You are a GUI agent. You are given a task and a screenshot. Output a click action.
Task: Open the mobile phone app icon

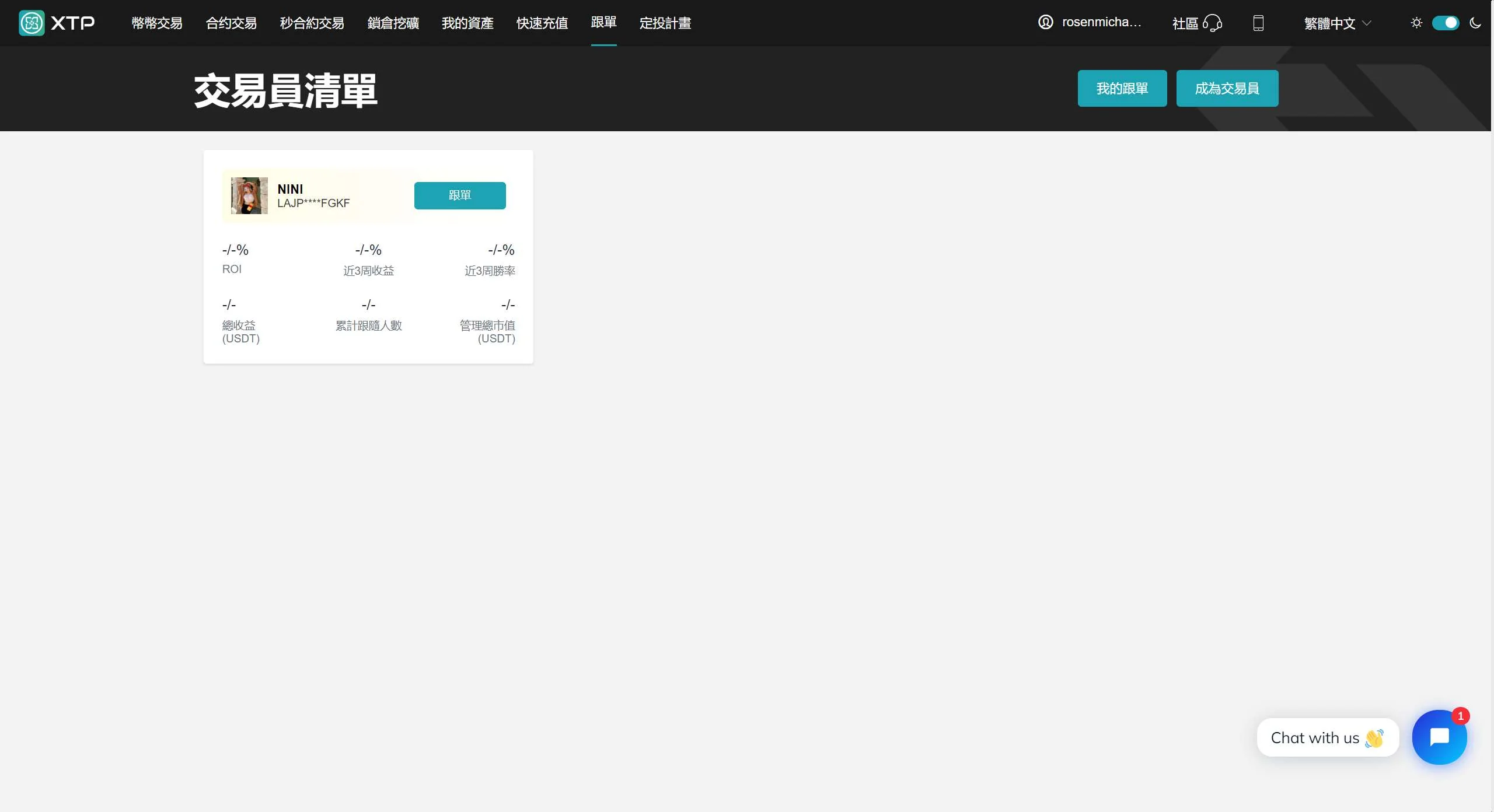1258,23
